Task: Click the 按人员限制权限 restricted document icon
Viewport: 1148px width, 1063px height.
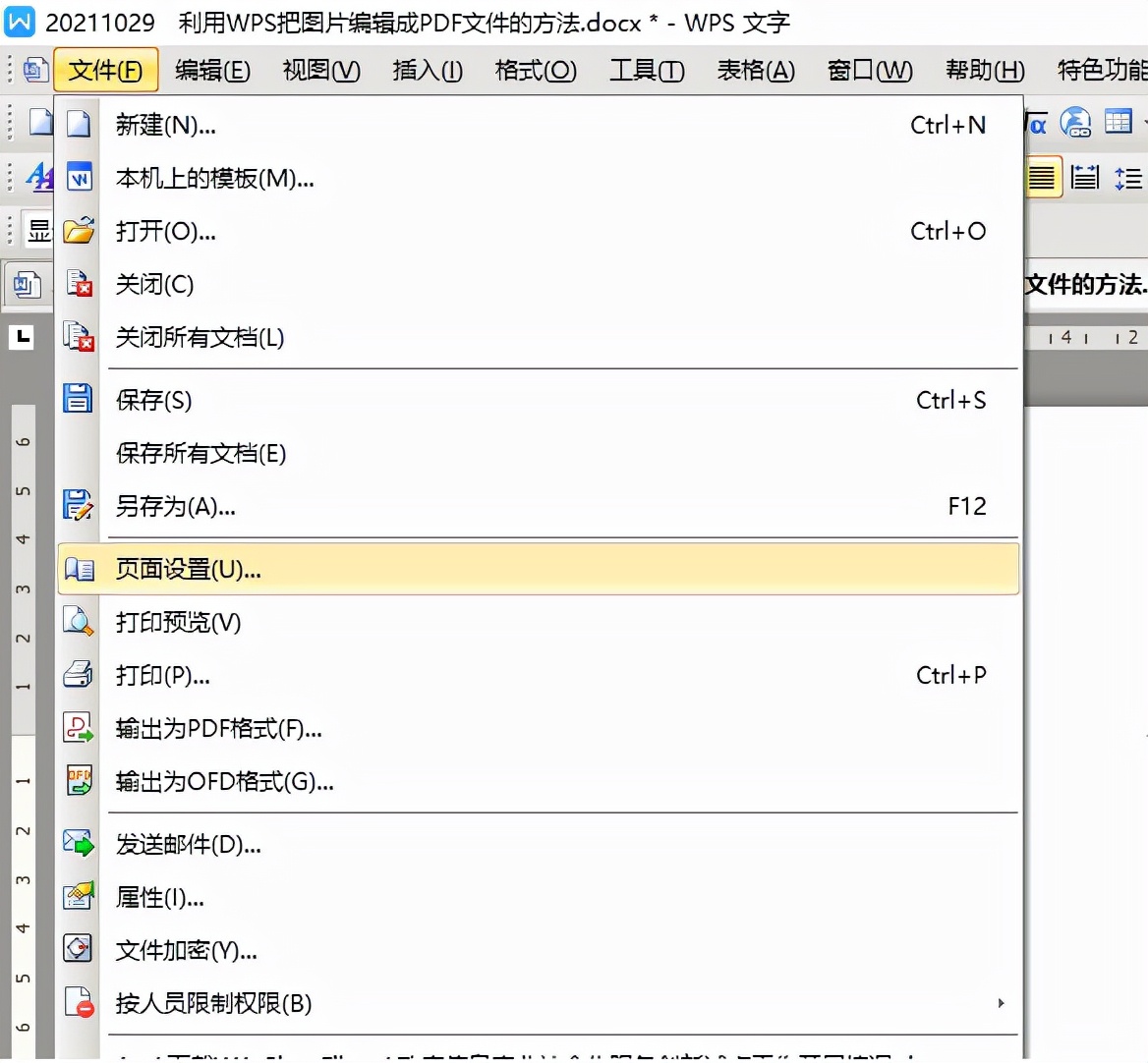Action: click(x=79, y=1002)
